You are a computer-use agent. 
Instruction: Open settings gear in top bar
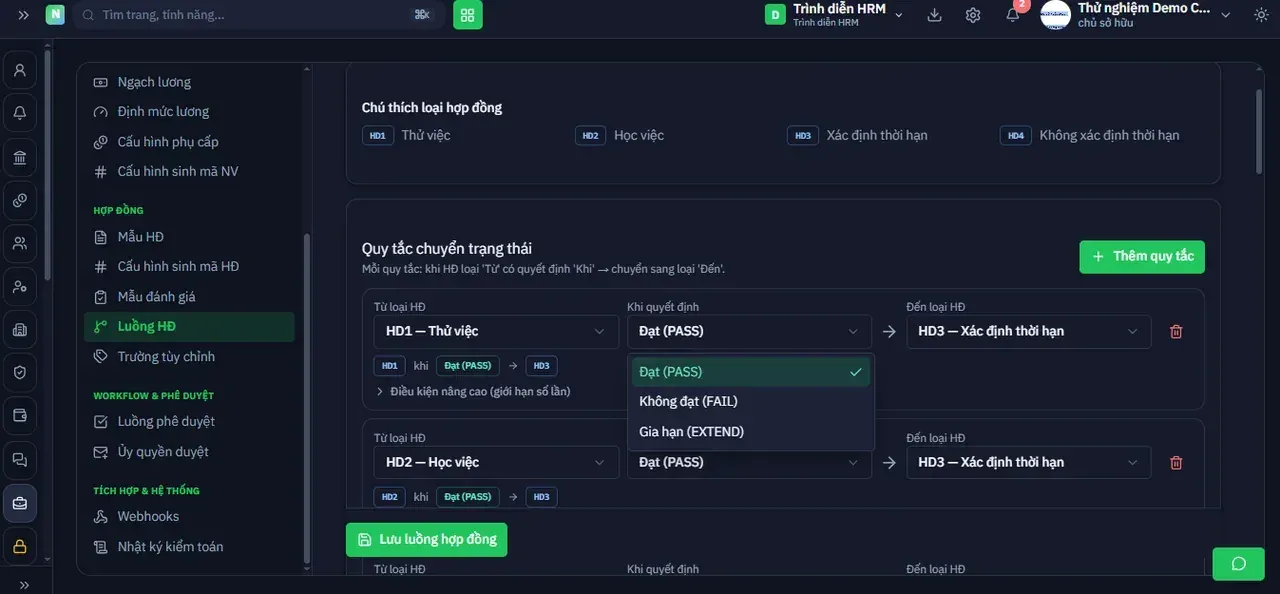coord(973,15)
